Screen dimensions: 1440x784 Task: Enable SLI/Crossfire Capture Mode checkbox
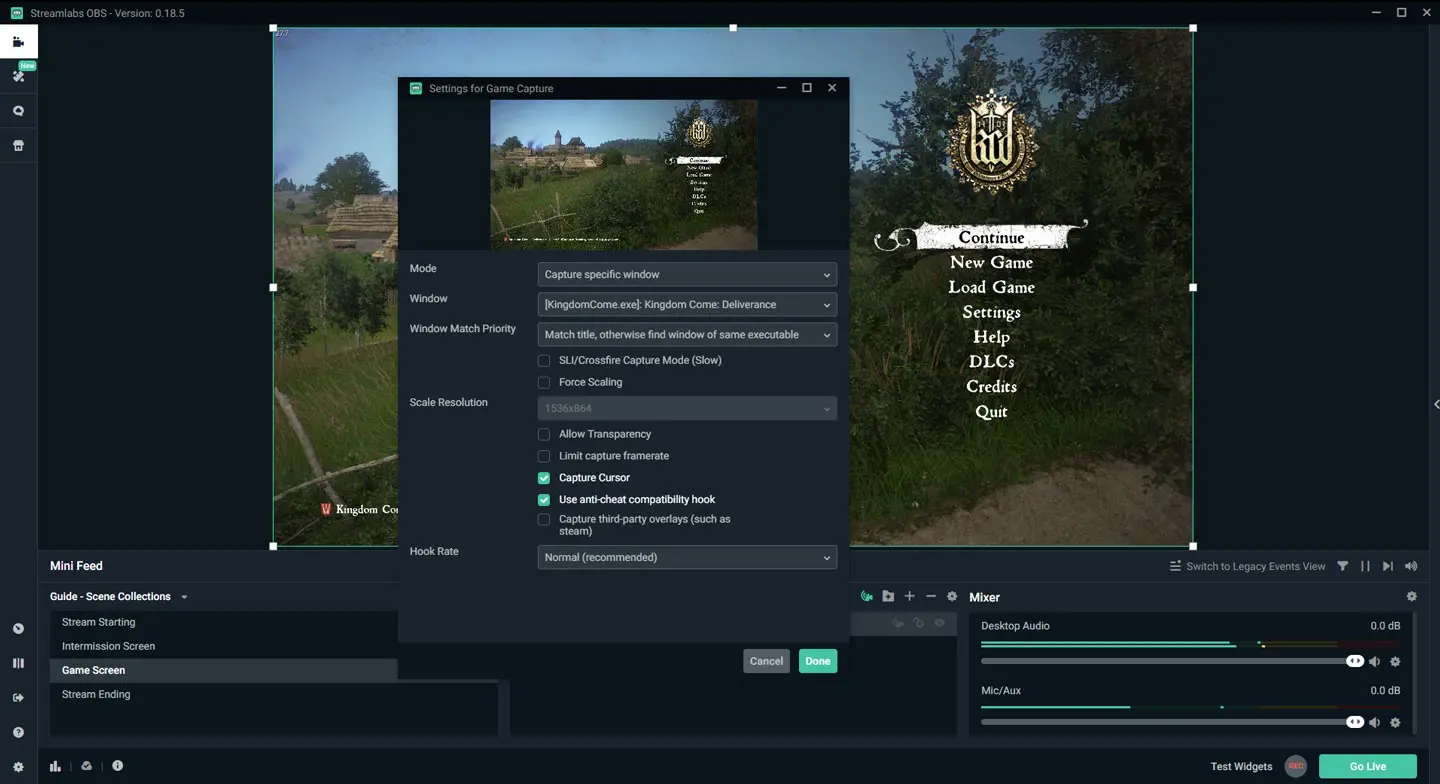click(544, 360)
